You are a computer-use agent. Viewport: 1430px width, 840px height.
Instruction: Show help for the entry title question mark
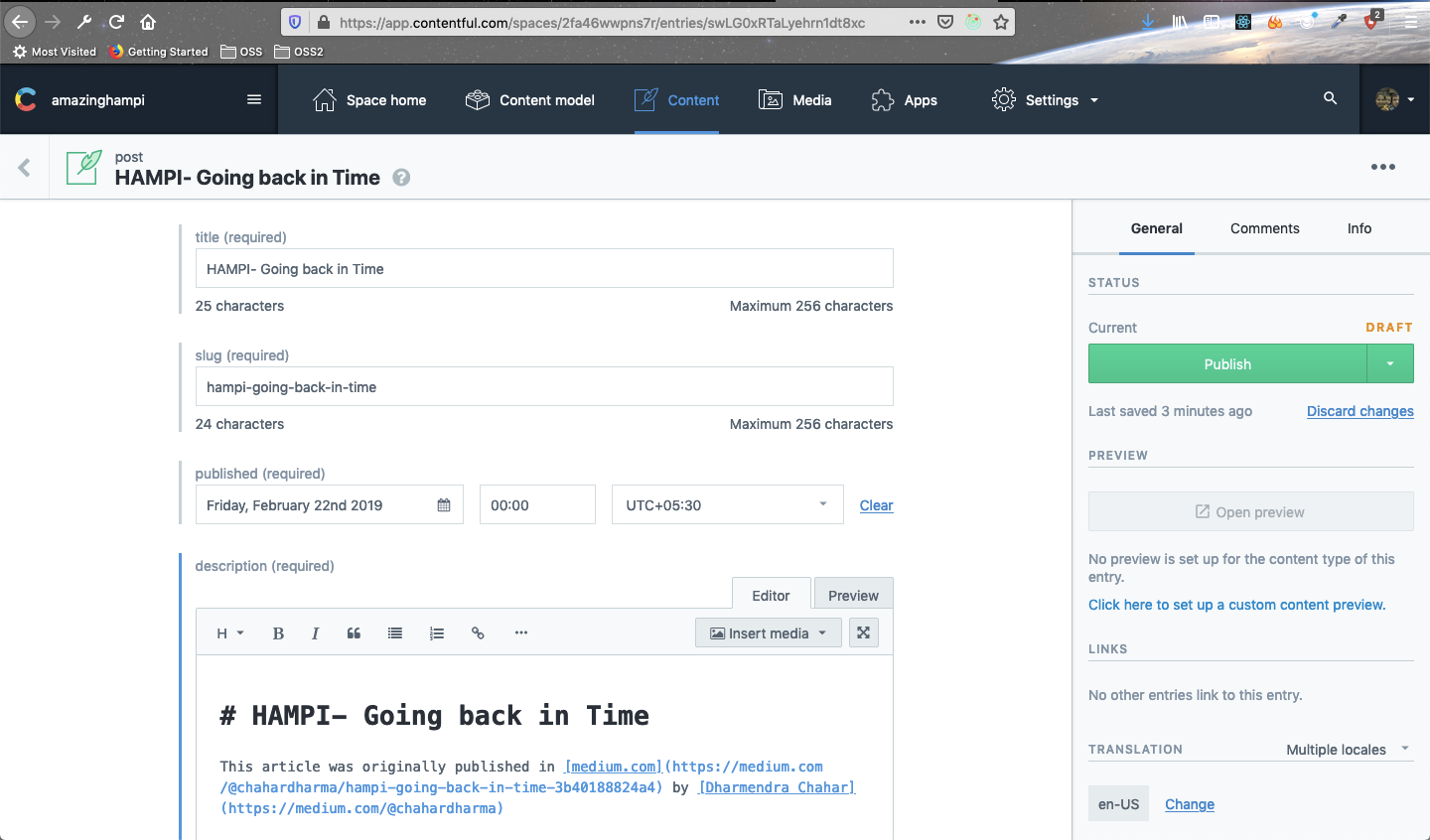point(401,178)
